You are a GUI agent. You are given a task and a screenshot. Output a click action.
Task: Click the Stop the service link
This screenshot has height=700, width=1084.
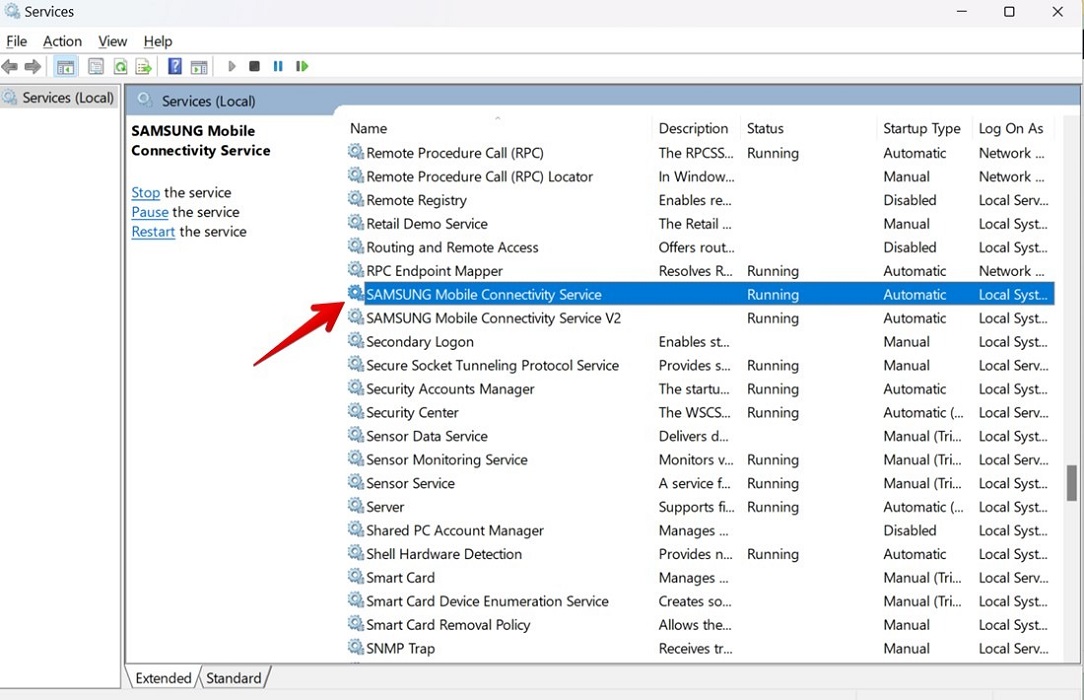145,192
